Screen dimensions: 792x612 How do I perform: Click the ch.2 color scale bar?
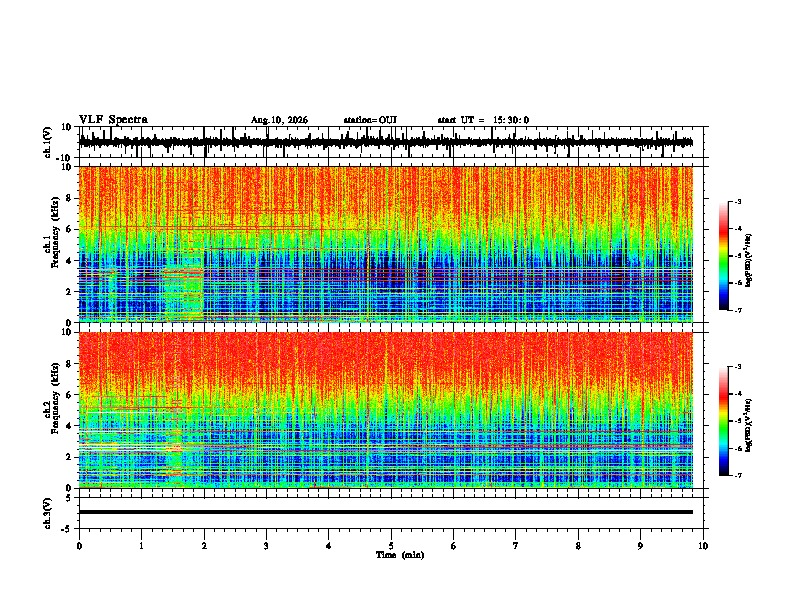click(724, 421)
